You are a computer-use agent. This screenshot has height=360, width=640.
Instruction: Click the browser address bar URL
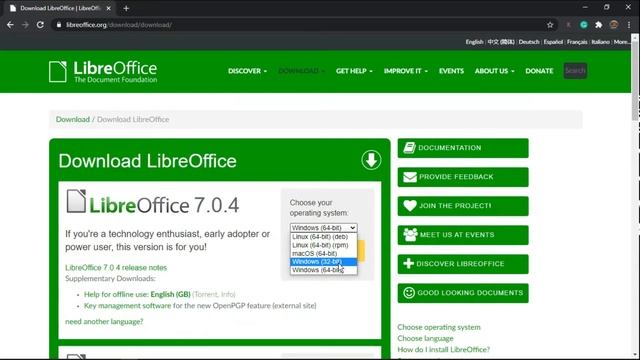coord(119,25)
